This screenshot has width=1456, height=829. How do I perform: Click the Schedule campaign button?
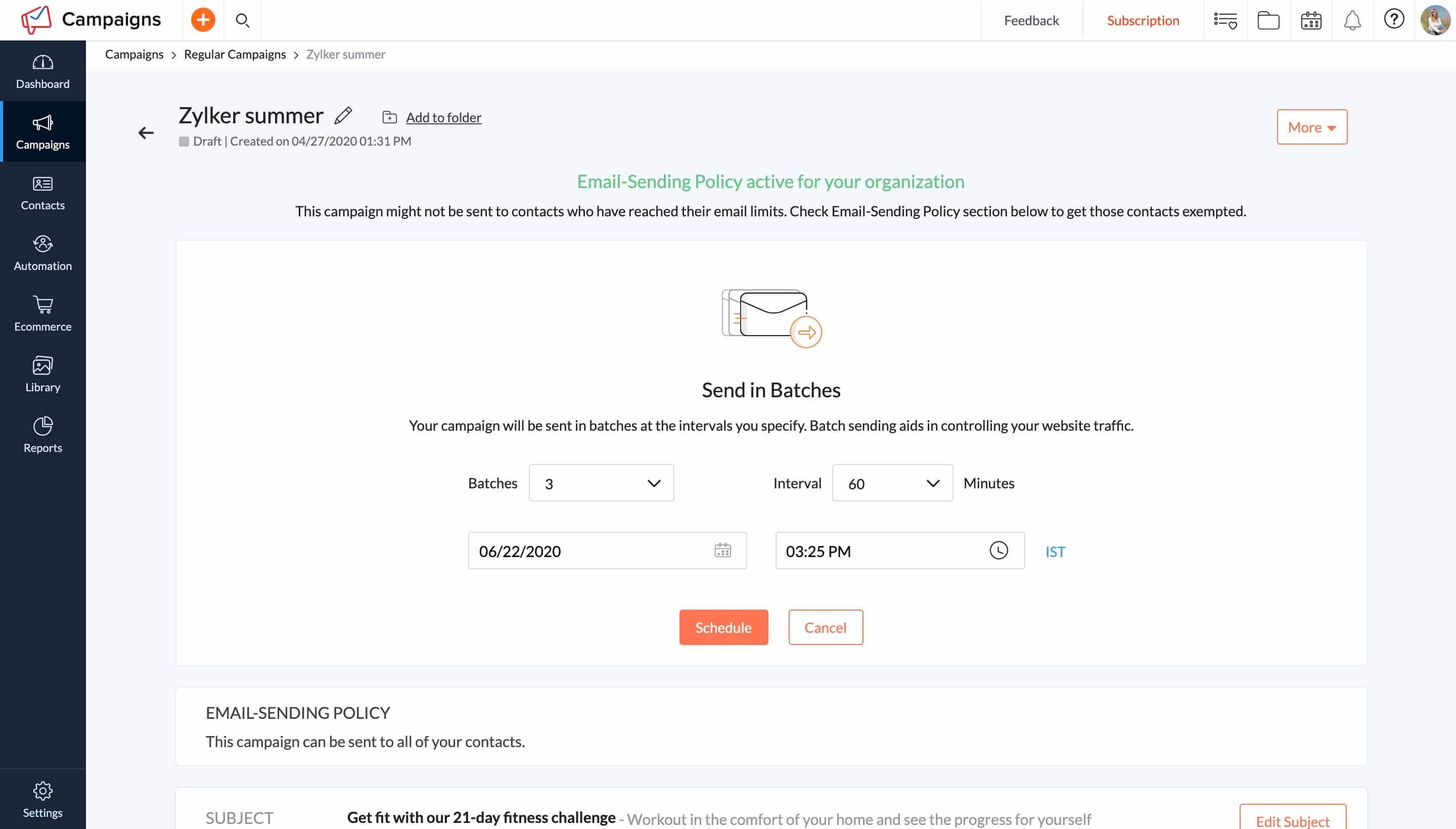click(723, 627)
